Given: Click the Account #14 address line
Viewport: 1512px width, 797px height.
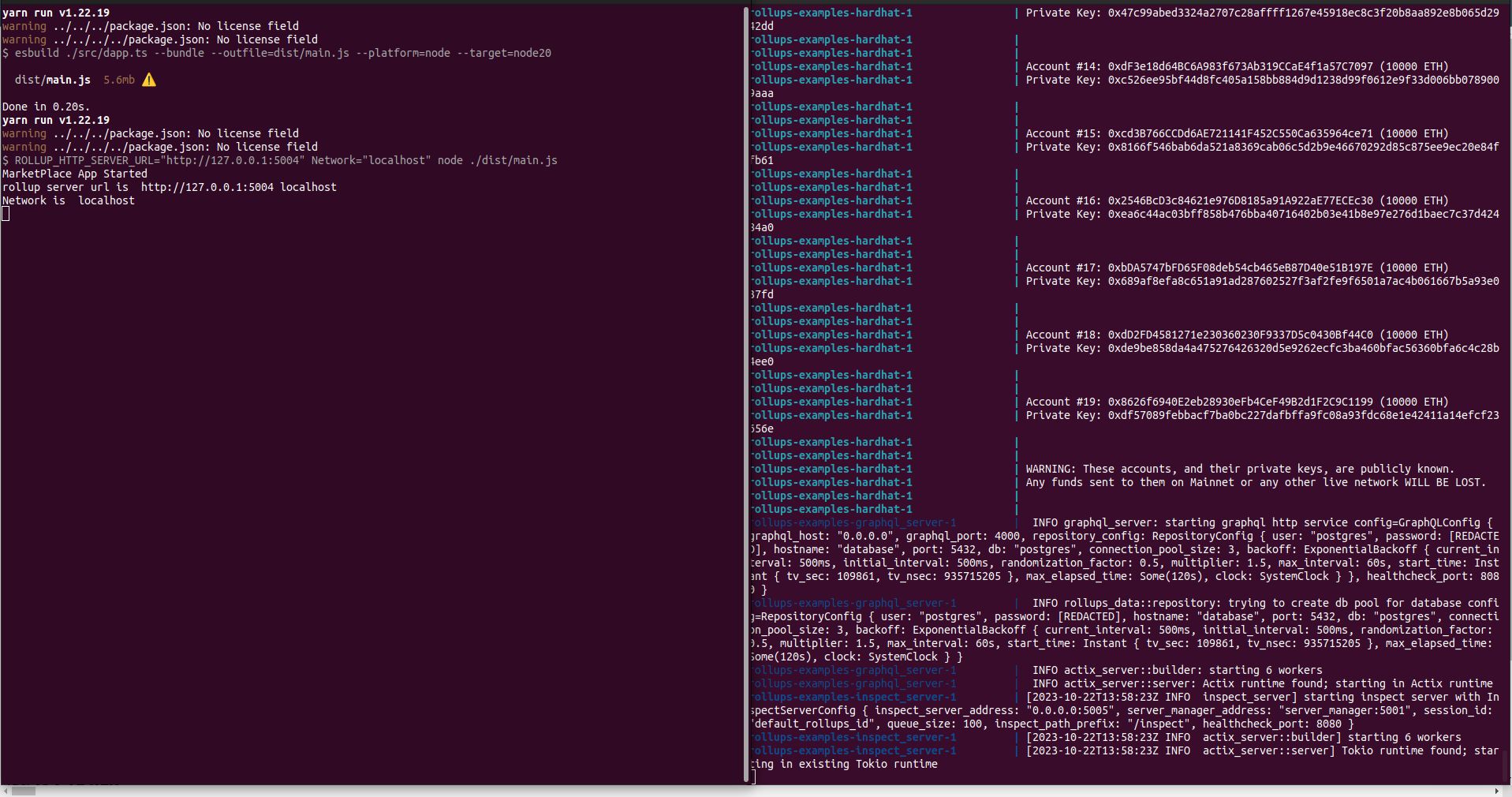Looking at the screenshot, I should click(1237, 66).
